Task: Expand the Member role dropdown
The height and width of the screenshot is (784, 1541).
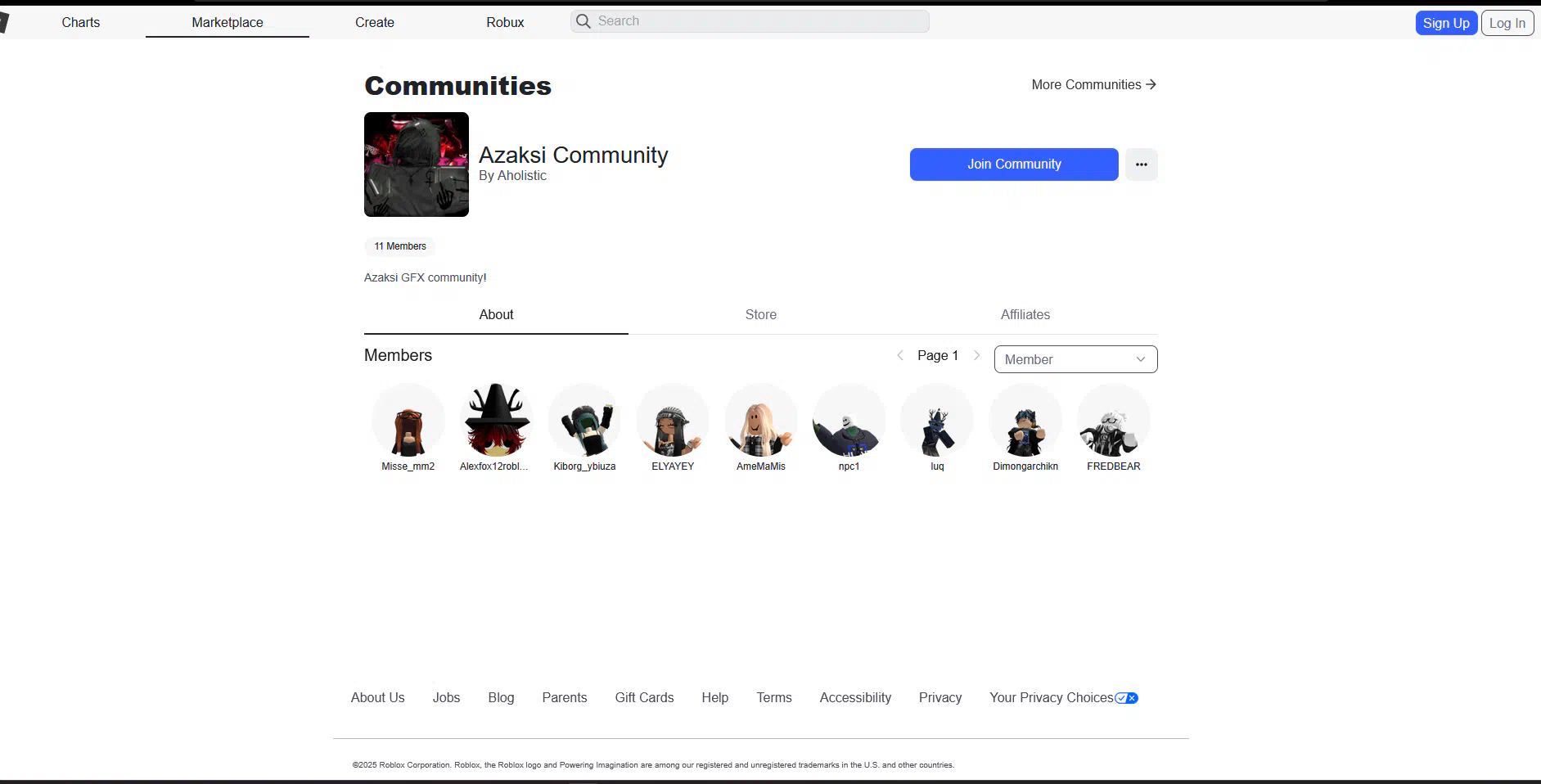Action: click(x=1075, y=359)
